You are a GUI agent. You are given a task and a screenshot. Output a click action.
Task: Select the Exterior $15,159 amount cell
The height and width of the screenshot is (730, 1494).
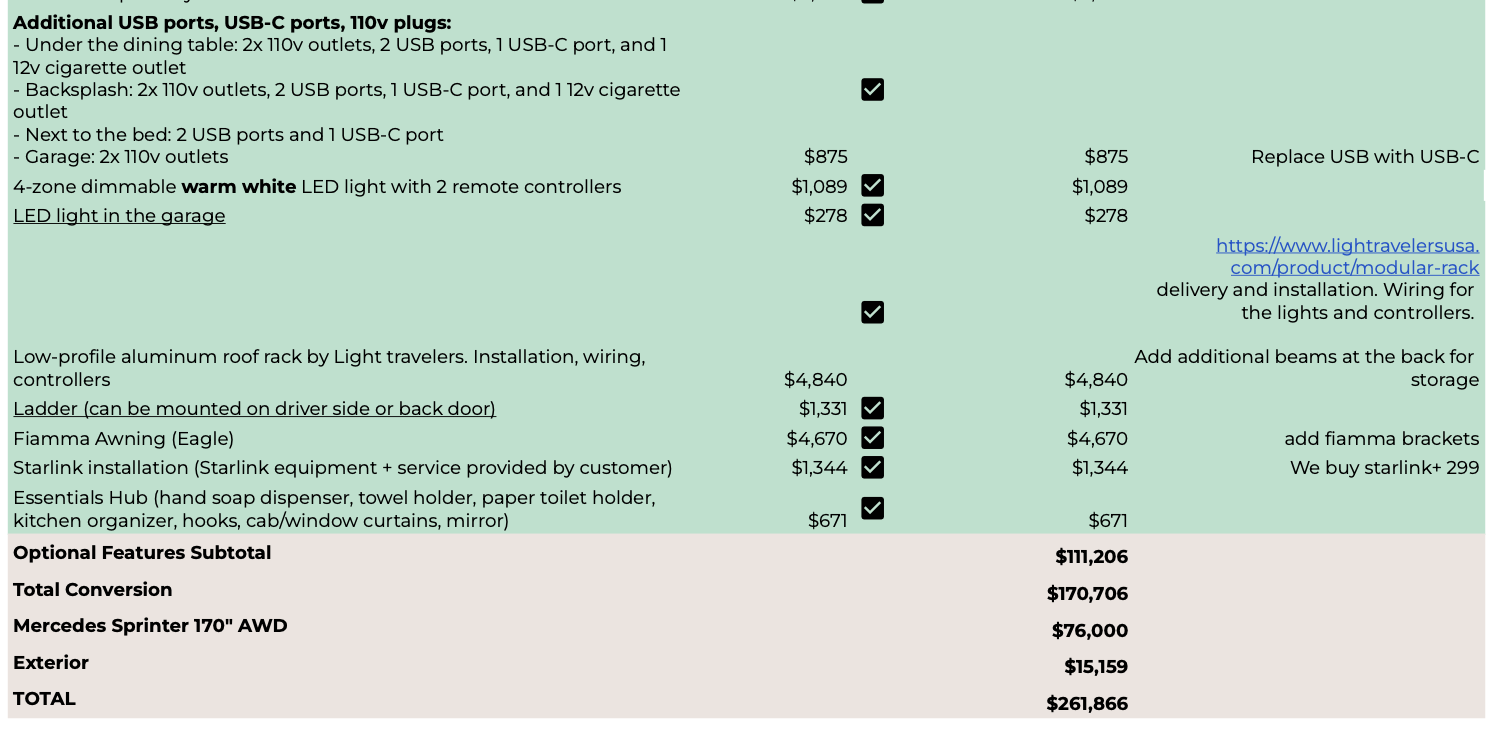tap(1096, 667)
